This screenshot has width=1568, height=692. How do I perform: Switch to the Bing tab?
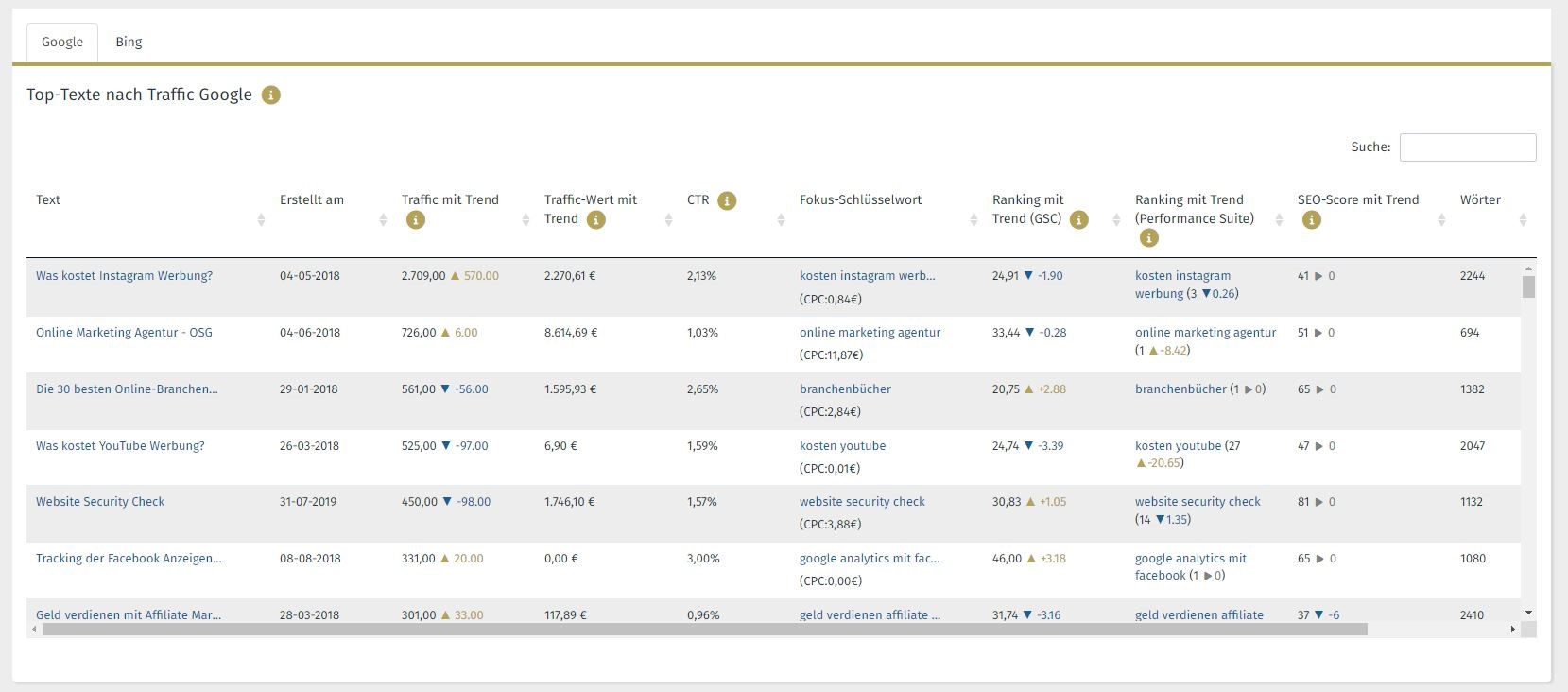click(129, 43)
